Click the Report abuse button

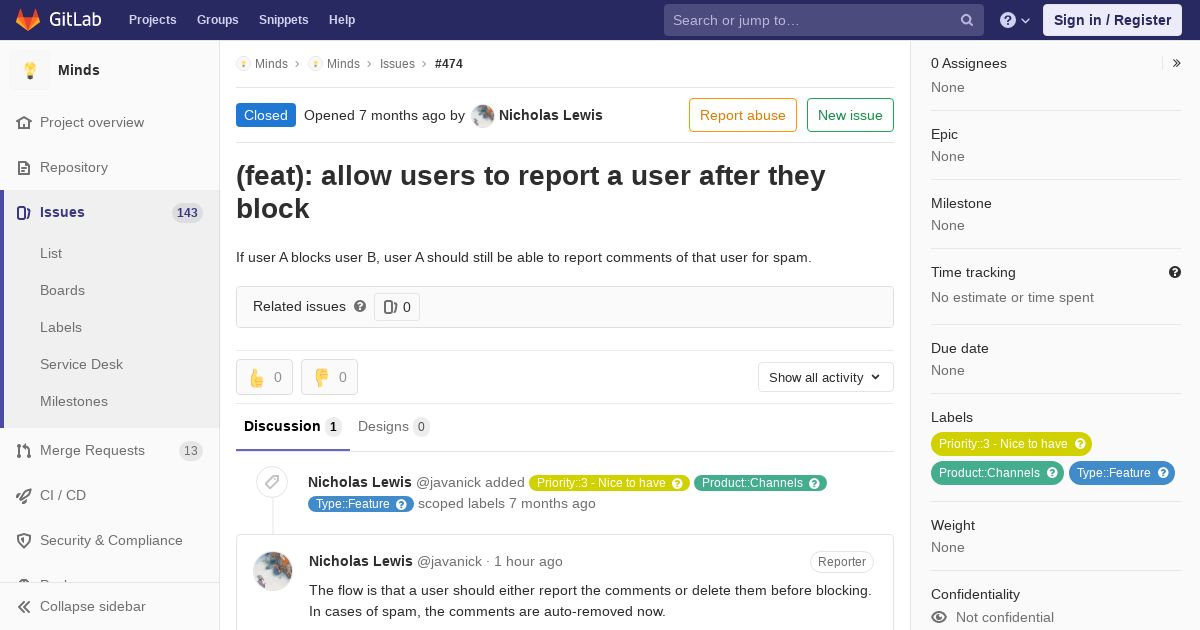[x=743, y=115]
